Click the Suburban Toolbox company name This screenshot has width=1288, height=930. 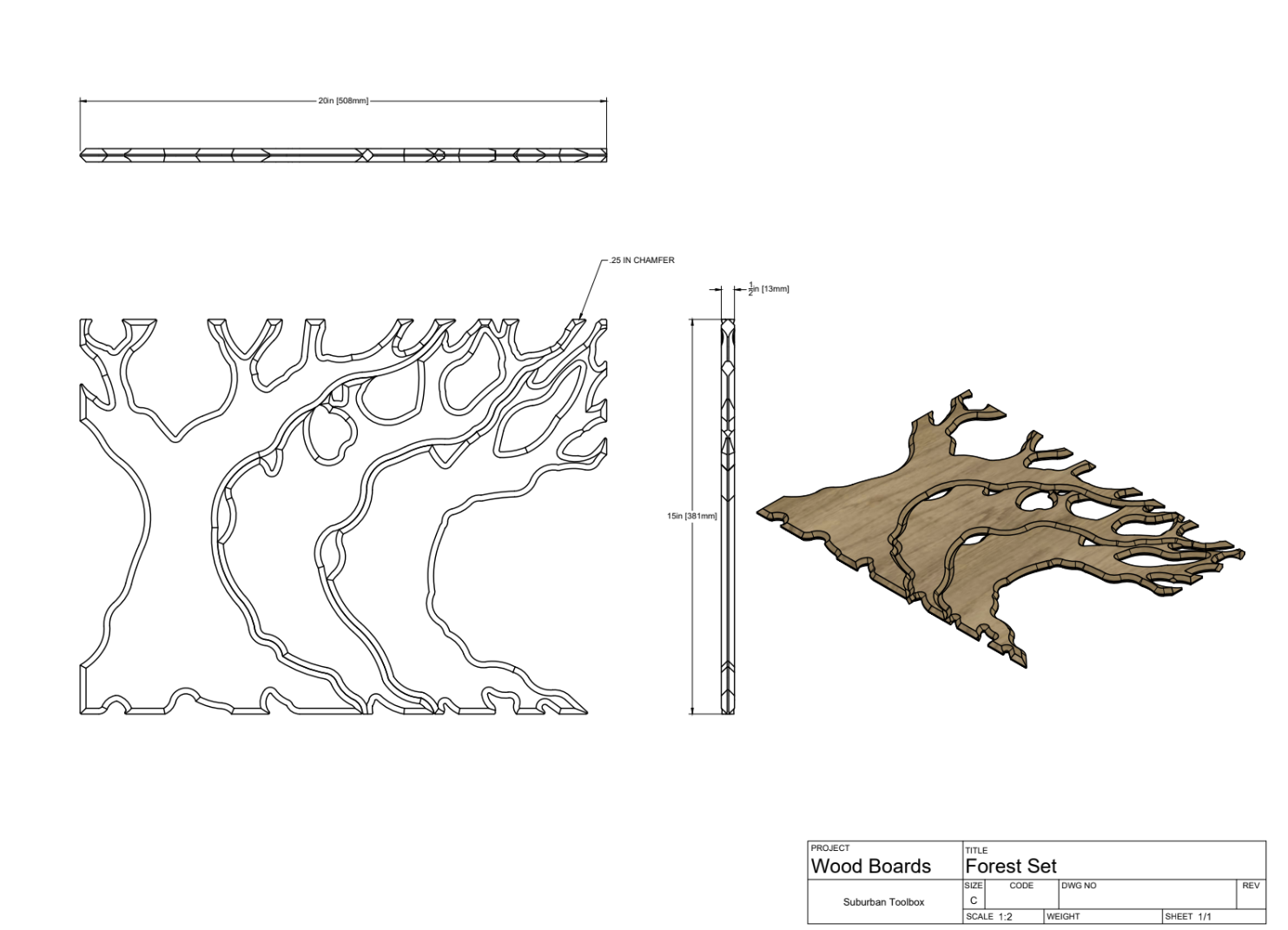[883, 902]
